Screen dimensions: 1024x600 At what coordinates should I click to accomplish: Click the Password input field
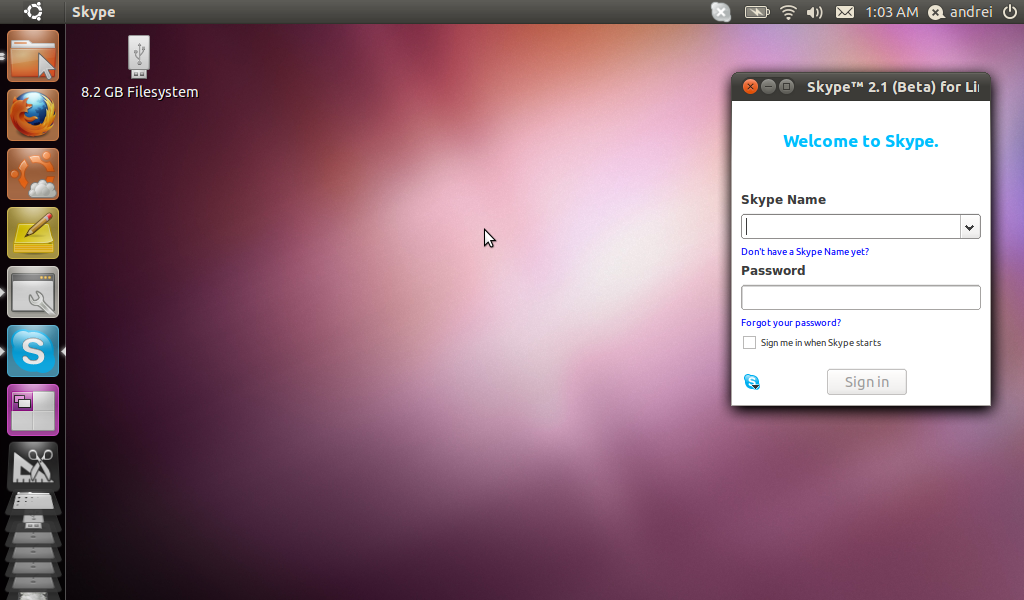click(861, 297)
